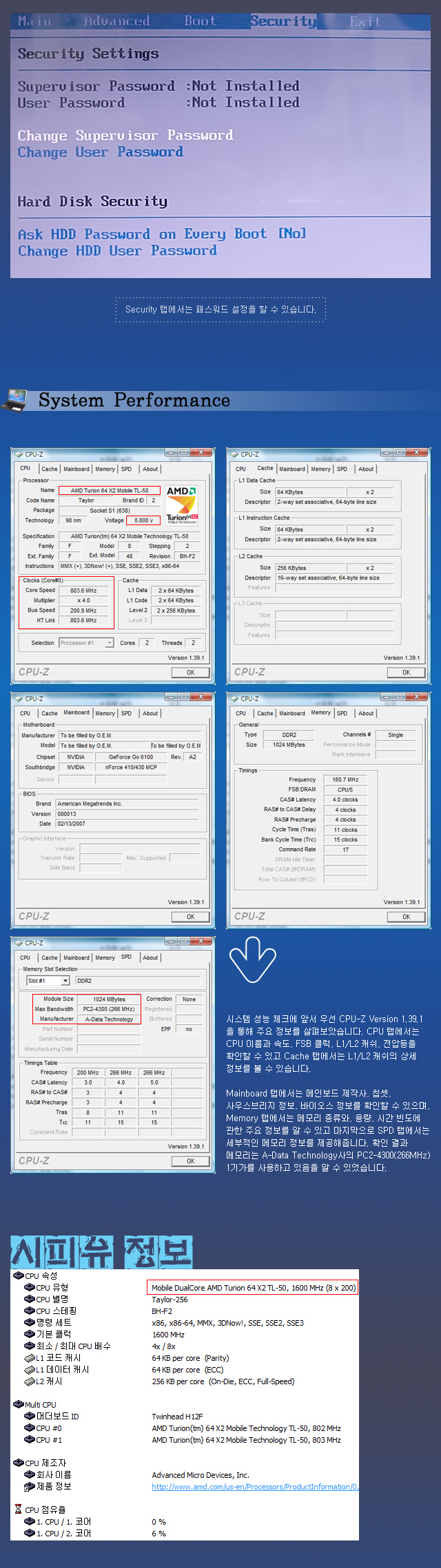Click the Taylor-256 value

(x=170, y=1299)
